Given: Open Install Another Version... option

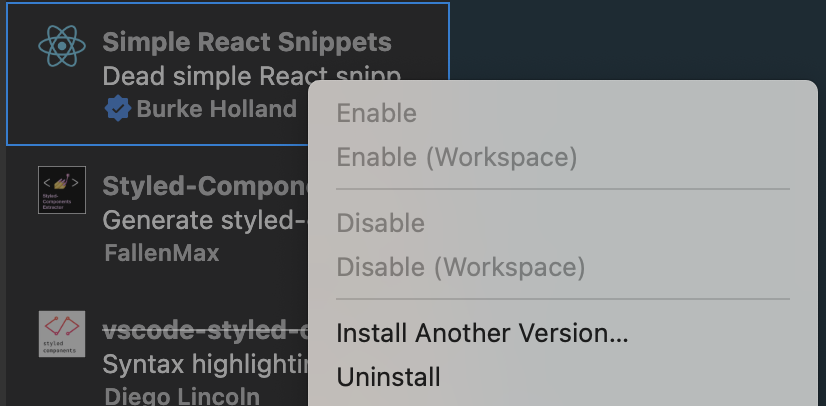Looking at the screenshot, I should (x=483, y=333).
